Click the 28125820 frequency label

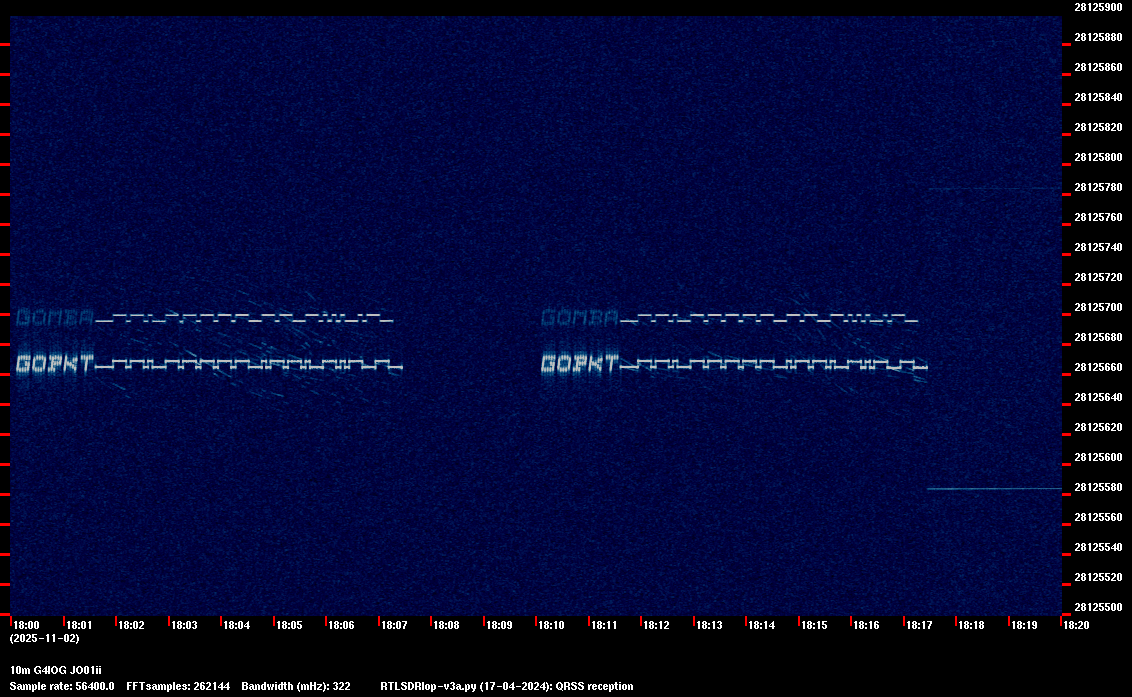pos(1098,127)
